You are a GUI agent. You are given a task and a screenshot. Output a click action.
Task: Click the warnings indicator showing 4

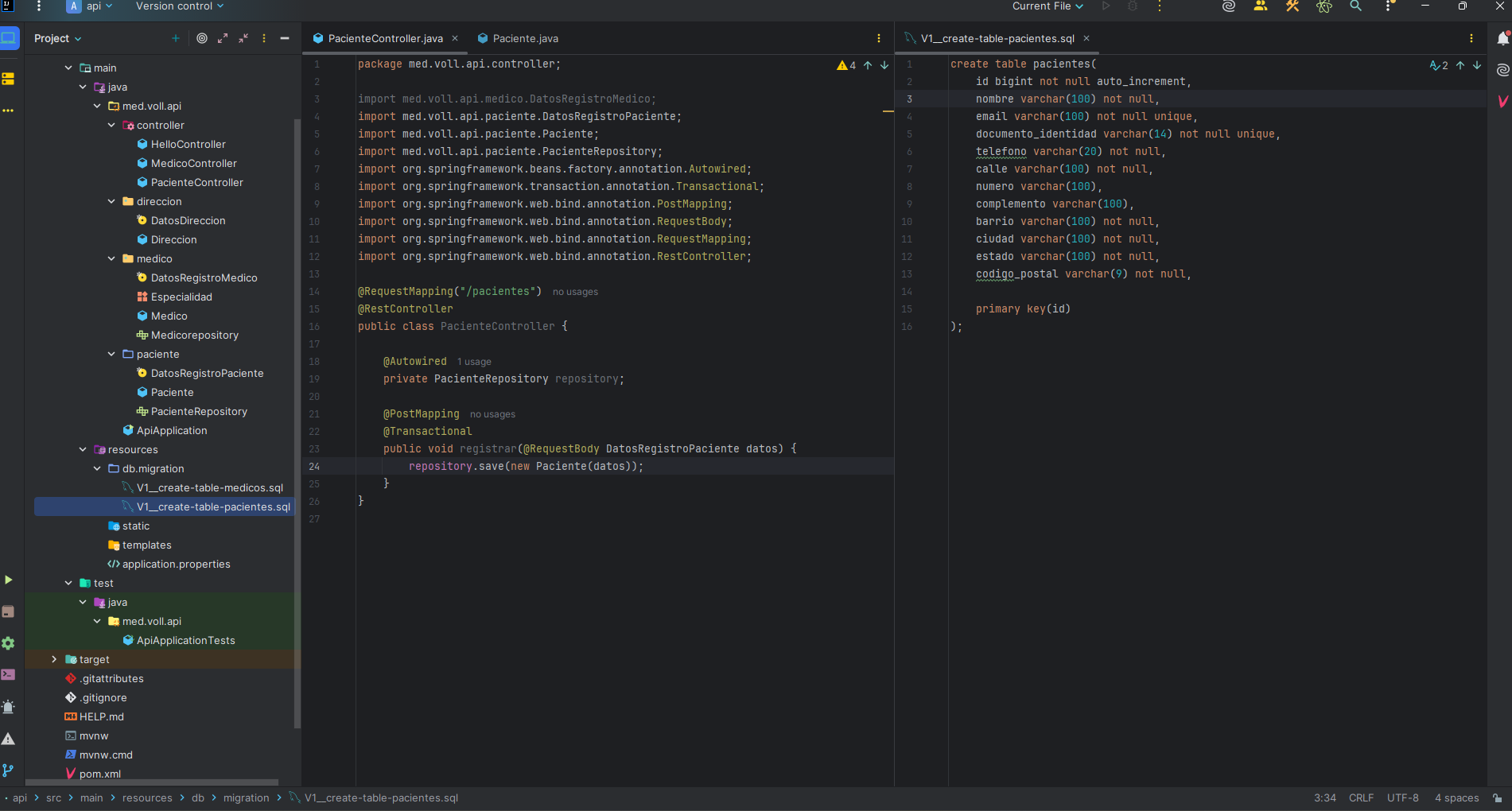tap(846, 65)
